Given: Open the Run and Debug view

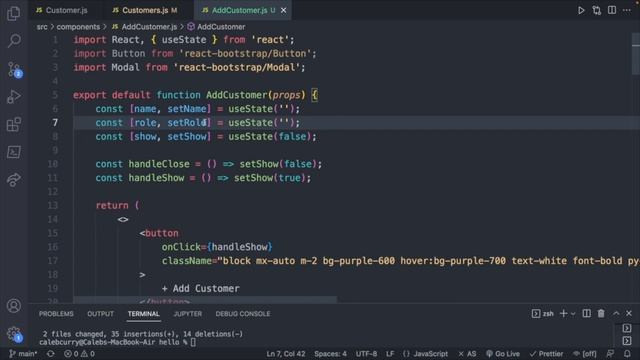Looking at the screenshot, I should (x=13, y=97).
